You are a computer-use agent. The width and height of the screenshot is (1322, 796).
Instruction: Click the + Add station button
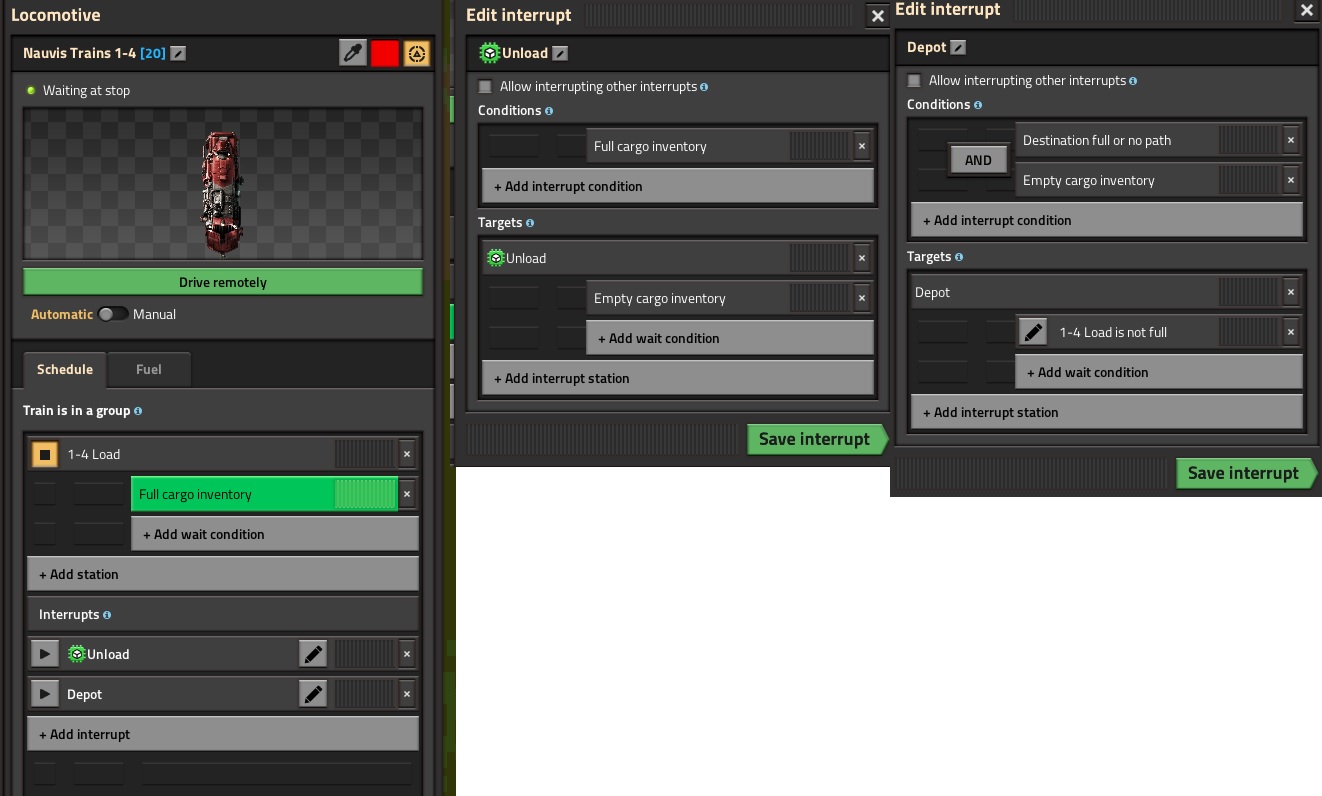223,574
